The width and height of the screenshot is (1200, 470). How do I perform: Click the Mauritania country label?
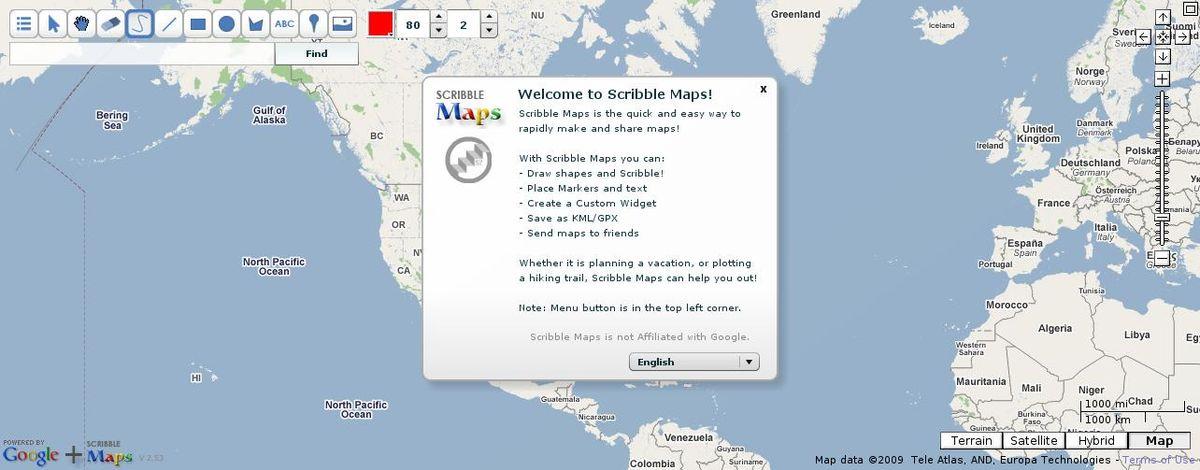coord(981,382)
